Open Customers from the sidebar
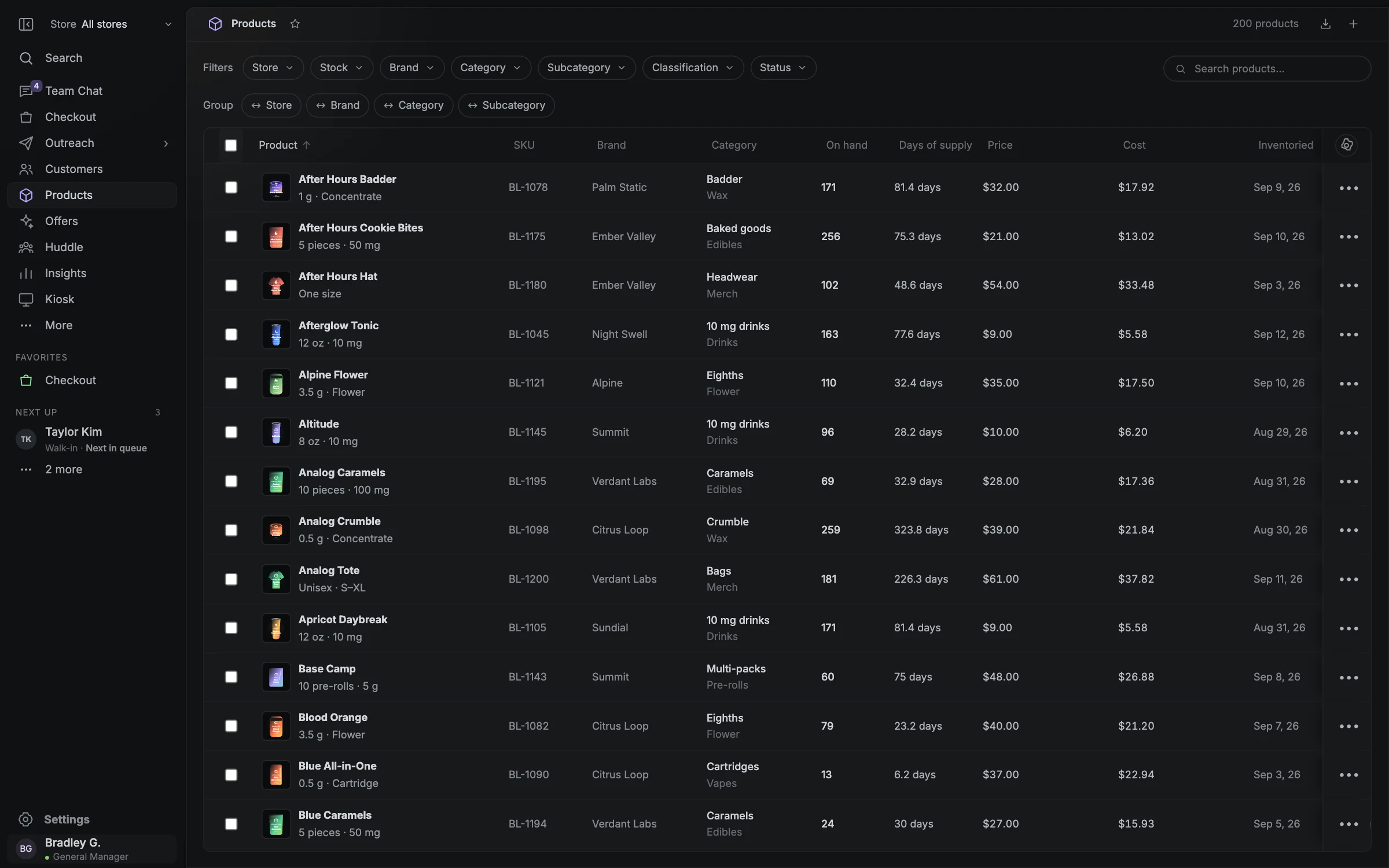This screenshot has width=1389, height=868. coord(92,169)
